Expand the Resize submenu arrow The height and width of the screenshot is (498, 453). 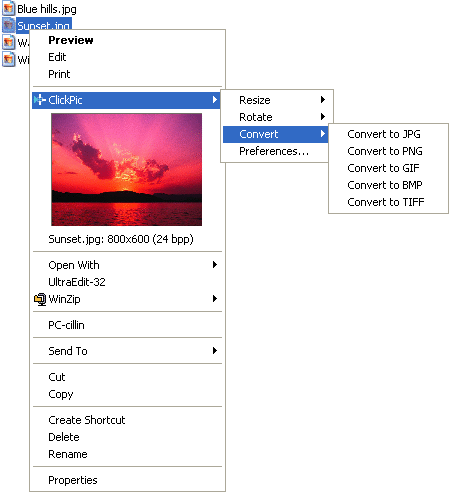[323, 100]
